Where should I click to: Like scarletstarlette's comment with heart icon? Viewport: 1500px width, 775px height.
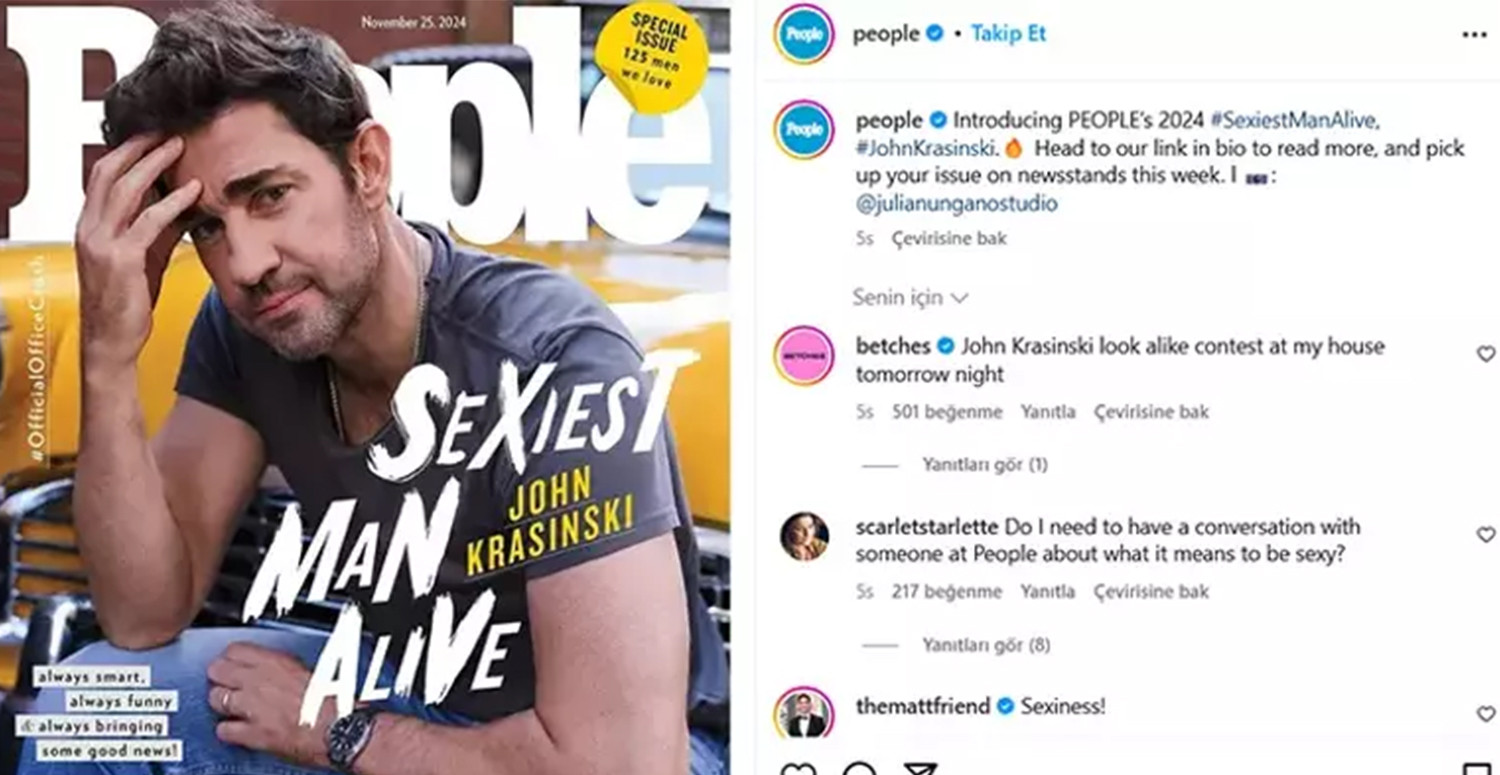pos(1486,535)
